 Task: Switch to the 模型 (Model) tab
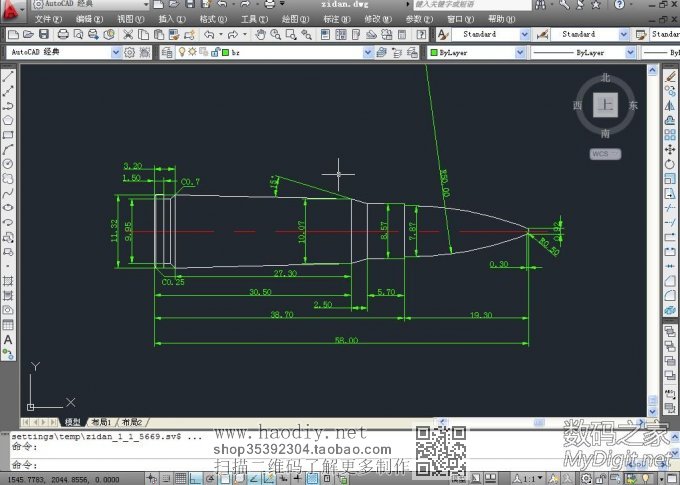(x=72, y=422)
